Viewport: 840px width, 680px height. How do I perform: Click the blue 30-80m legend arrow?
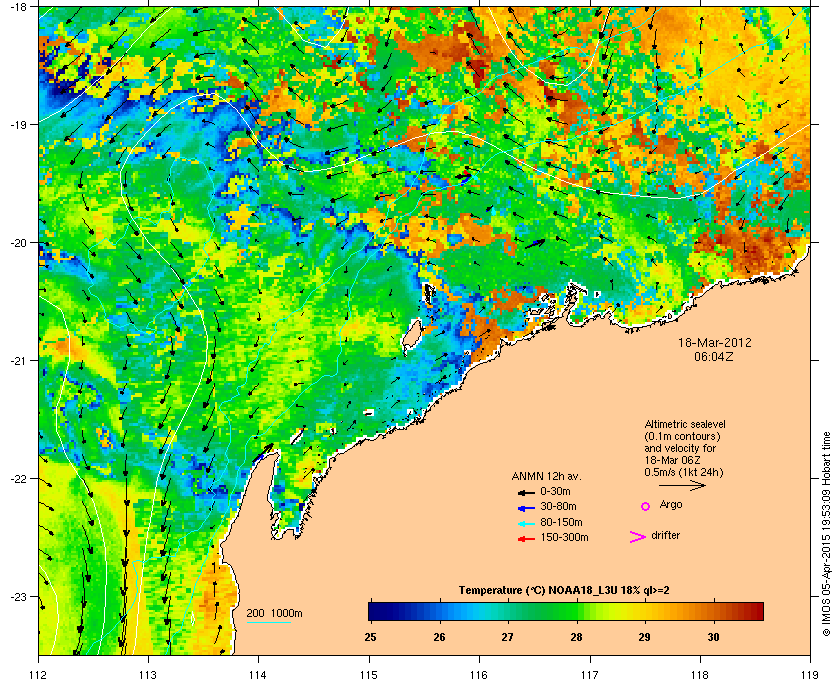[x=526, y=507]
